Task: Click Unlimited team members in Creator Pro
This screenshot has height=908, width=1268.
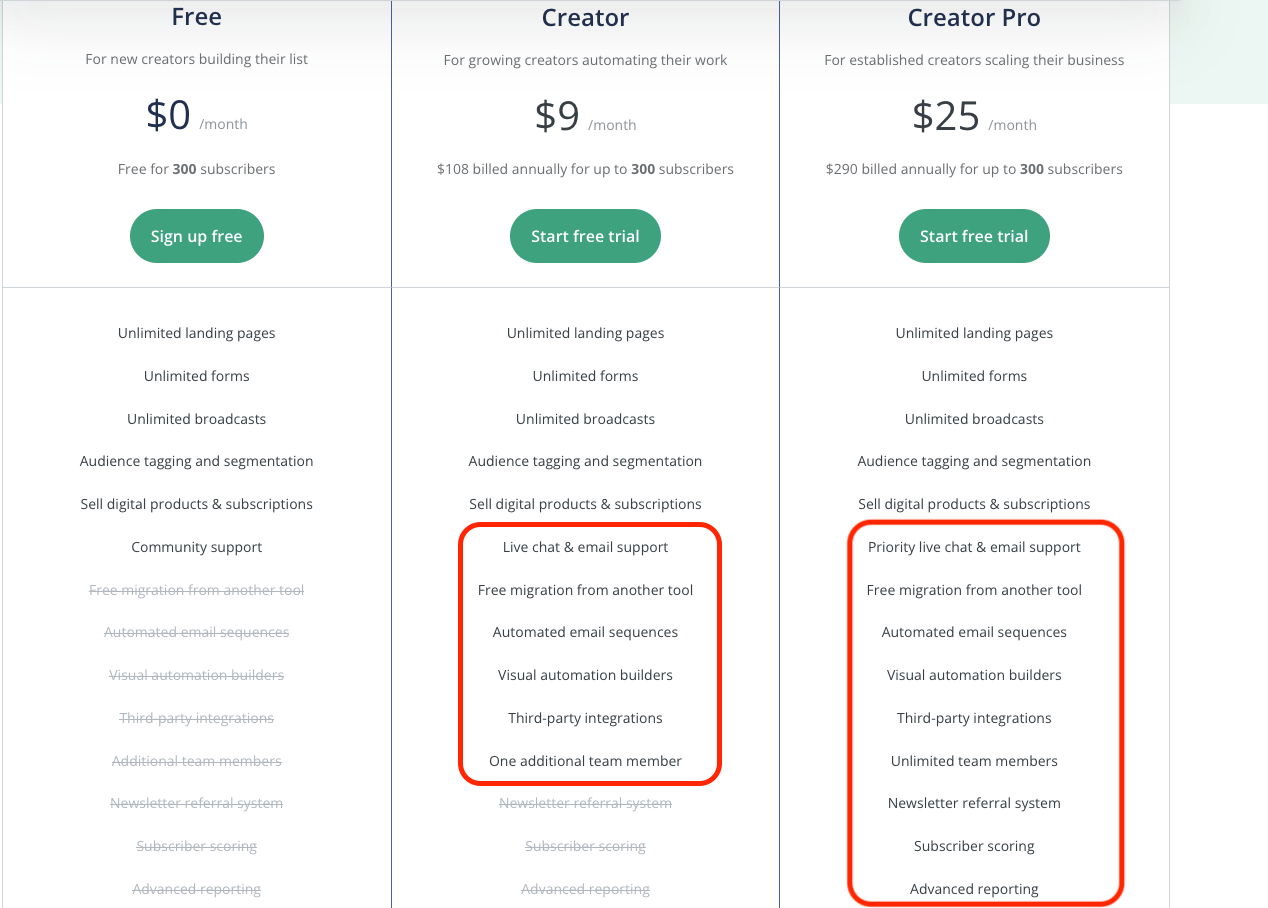Action: (x=974, y=761)
